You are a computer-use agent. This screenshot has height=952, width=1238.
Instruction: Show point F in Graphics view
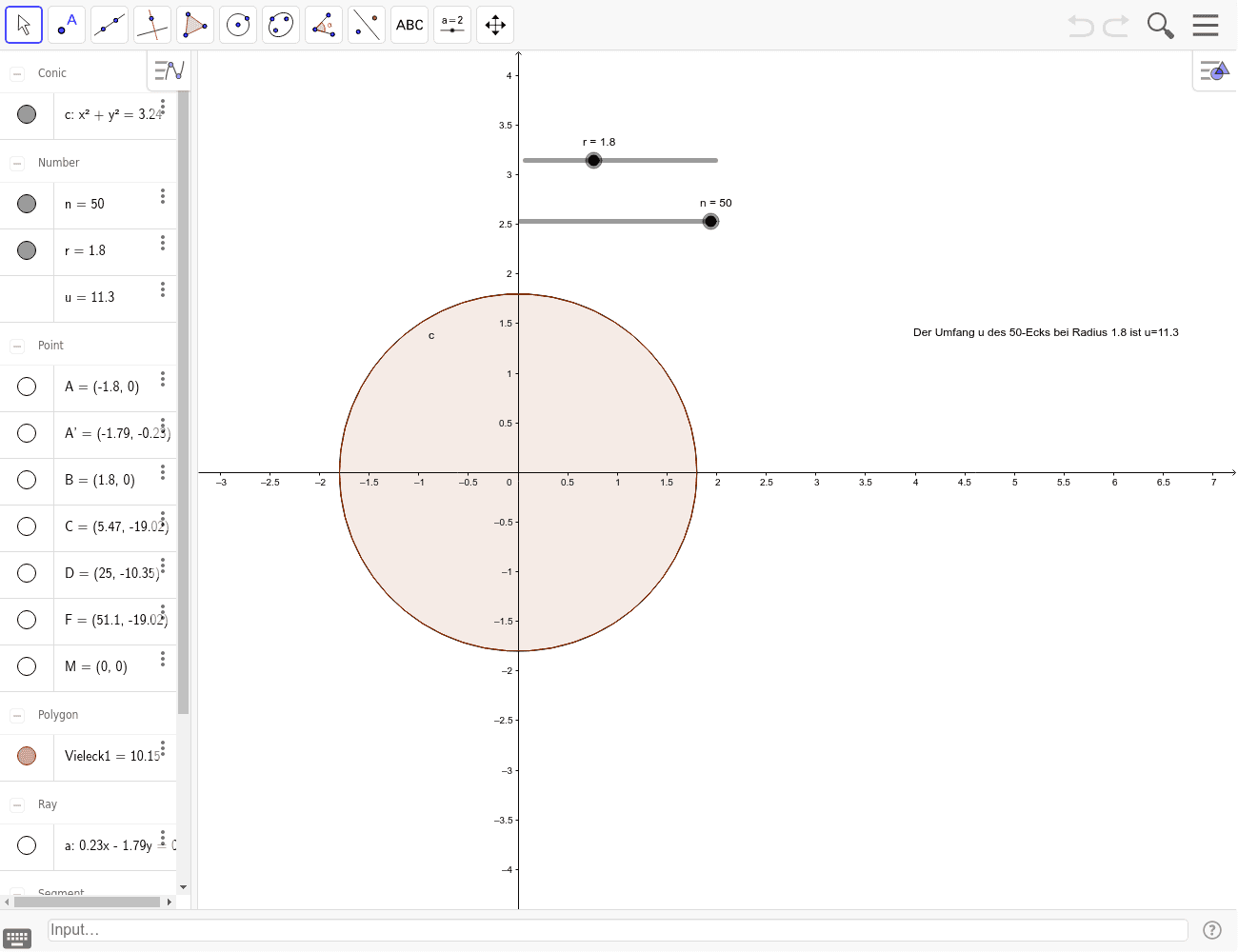[27, 620]
